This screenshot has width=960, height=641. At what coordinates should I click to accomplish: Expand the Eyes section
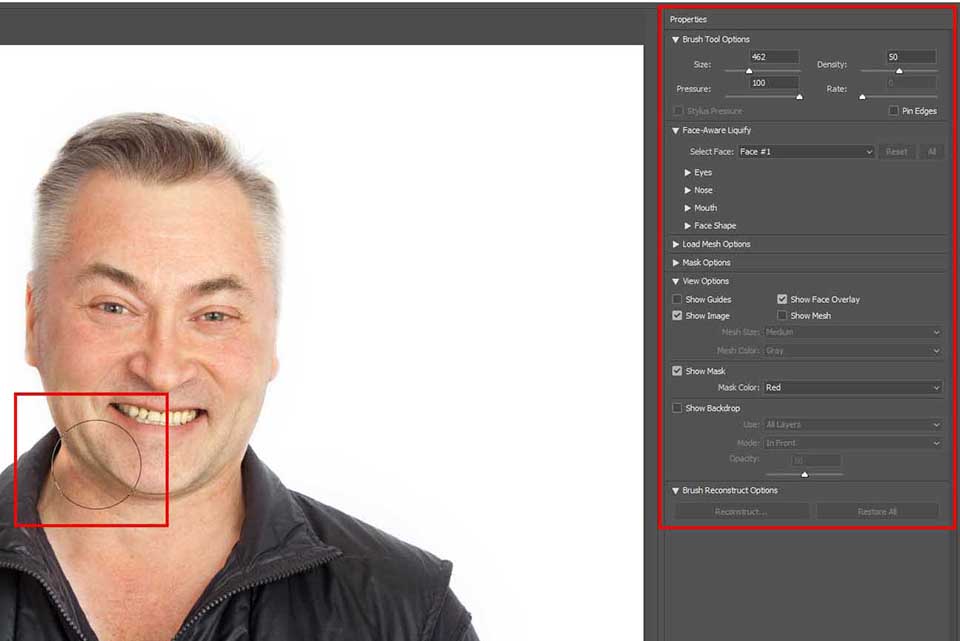[x=688, y=173]
